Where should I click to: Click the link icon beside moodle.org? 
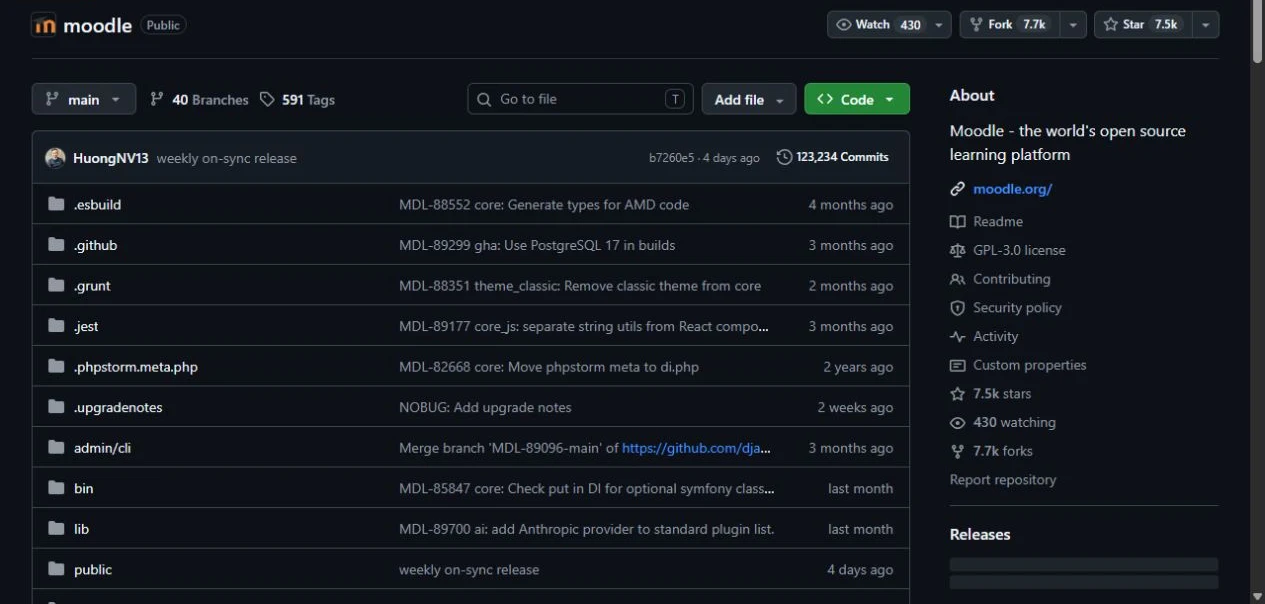coord(957,188)
